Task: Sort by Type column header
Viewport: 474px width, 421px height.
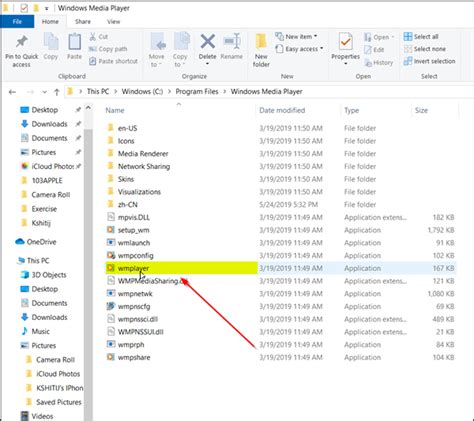Action: [376, 110]
